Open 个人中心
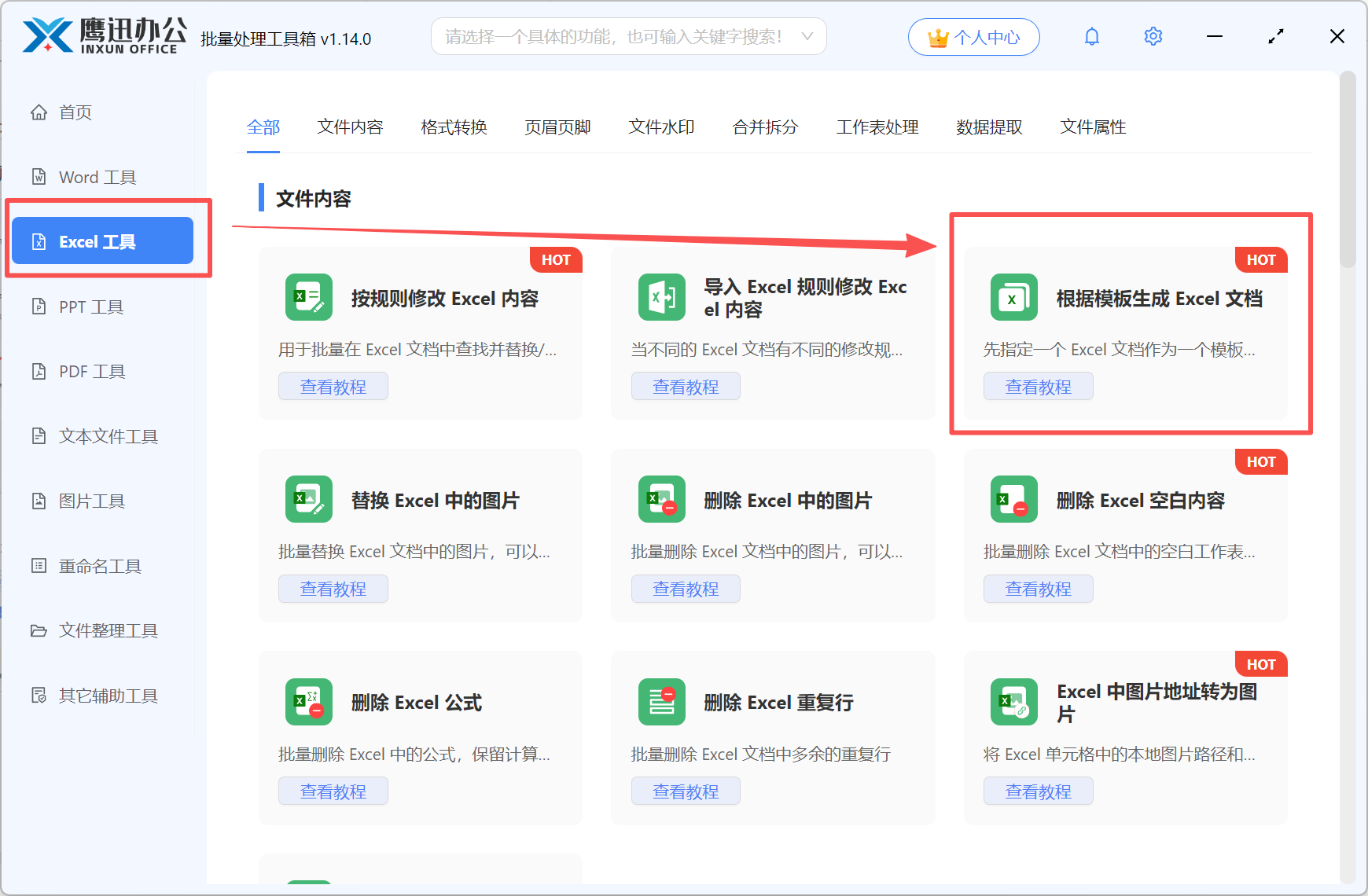Image resolution: width=1368 pixels, height=896 pixels. point(973,36)
